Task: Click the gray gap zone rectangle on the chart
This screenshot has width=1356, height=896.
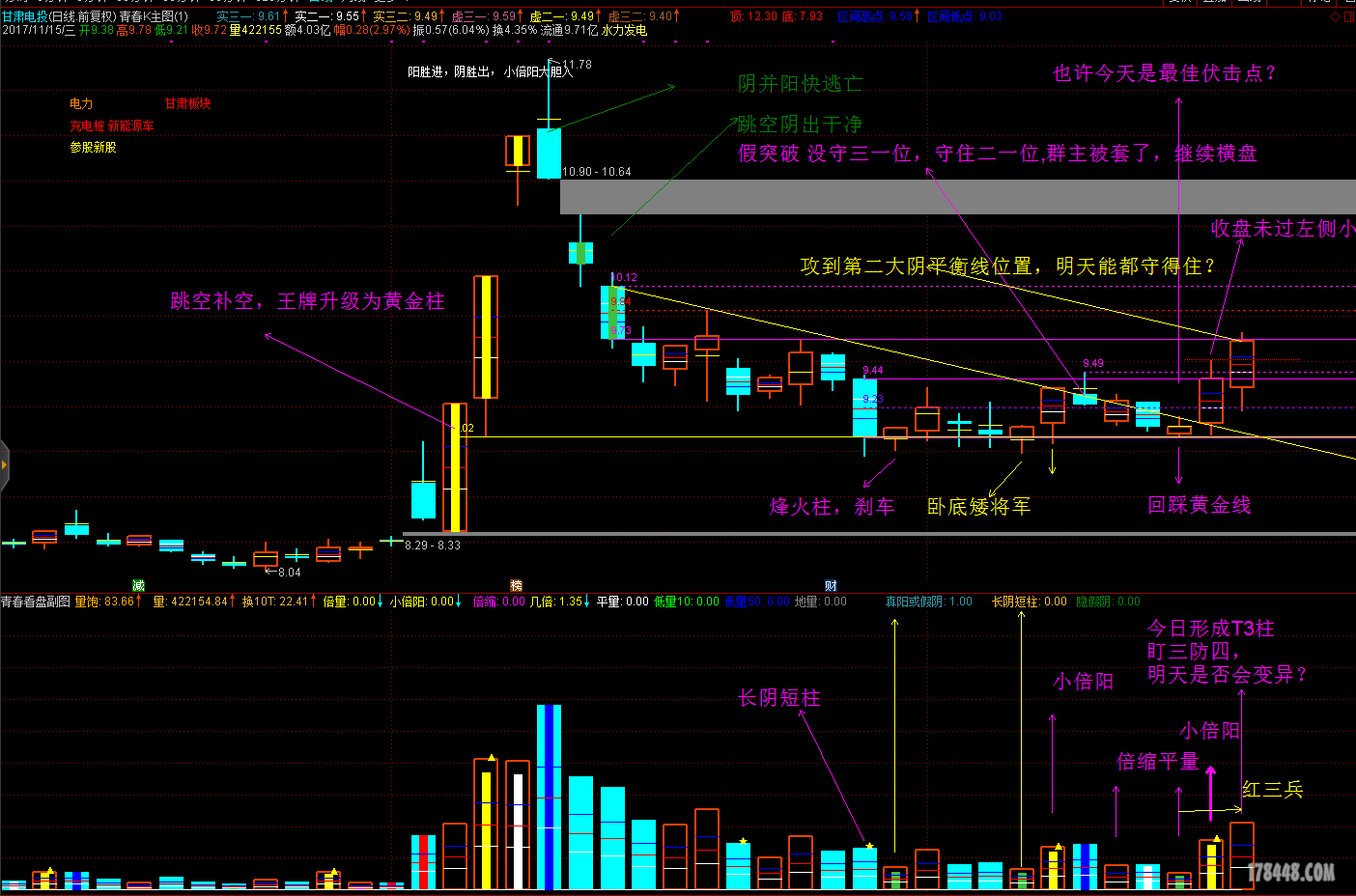Action: (957, 197)
